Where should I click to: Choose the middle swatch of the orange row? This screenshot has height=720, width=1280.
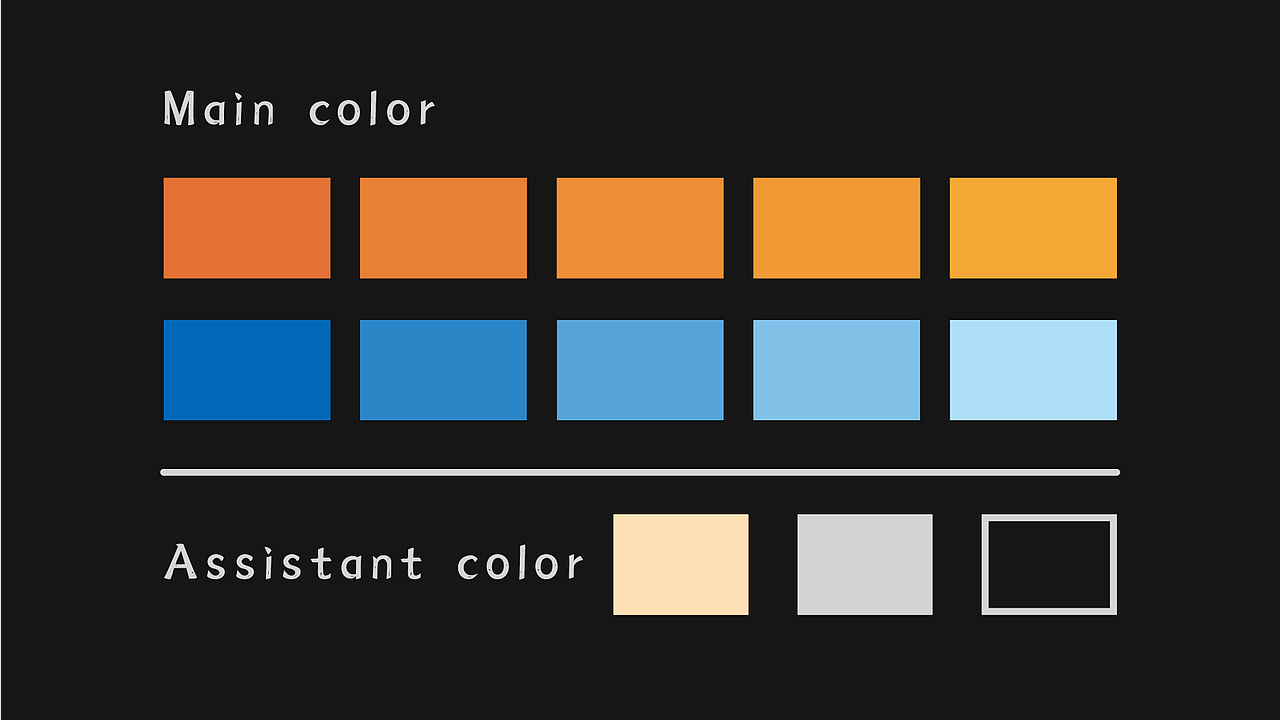(640, 228)
